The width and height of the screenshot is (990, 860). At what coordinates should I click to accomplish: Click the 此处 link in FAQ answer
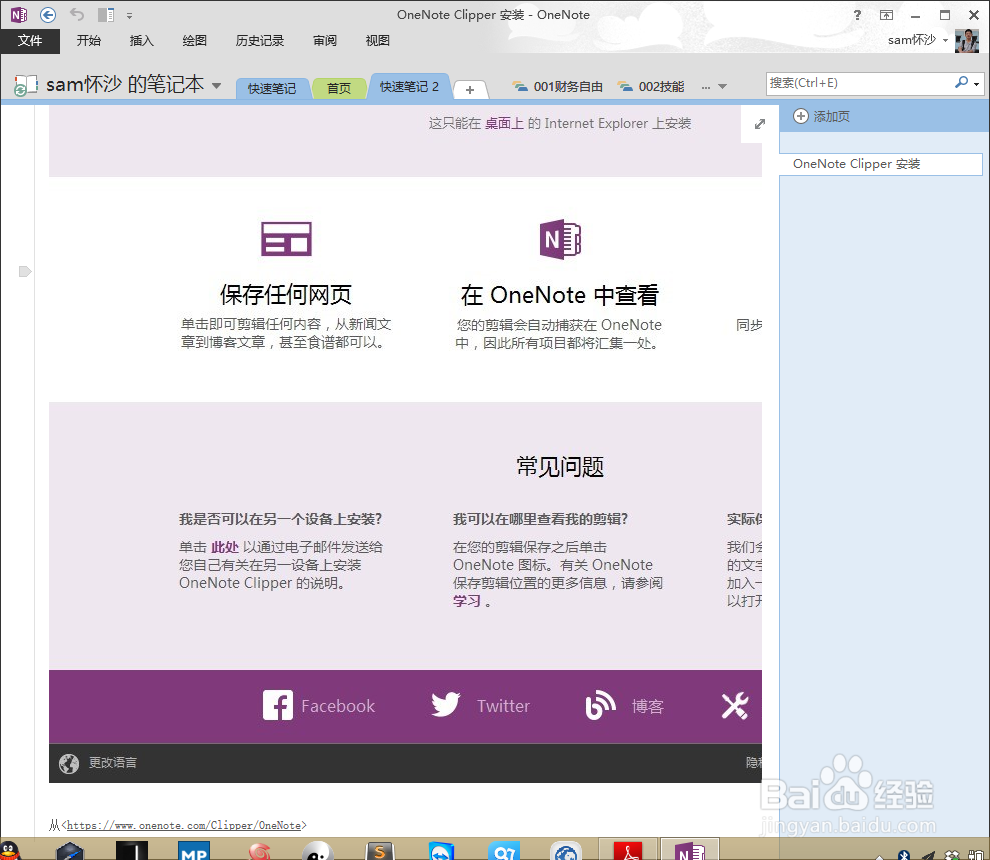click(225, 546)
